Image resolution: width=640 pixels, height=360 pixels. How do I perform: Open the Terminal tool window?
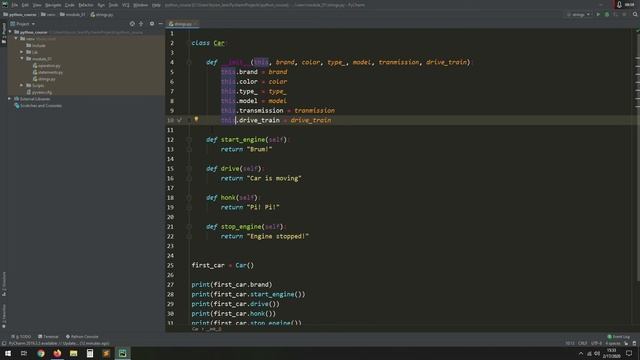pyautogui.click(x=48, y=337)
